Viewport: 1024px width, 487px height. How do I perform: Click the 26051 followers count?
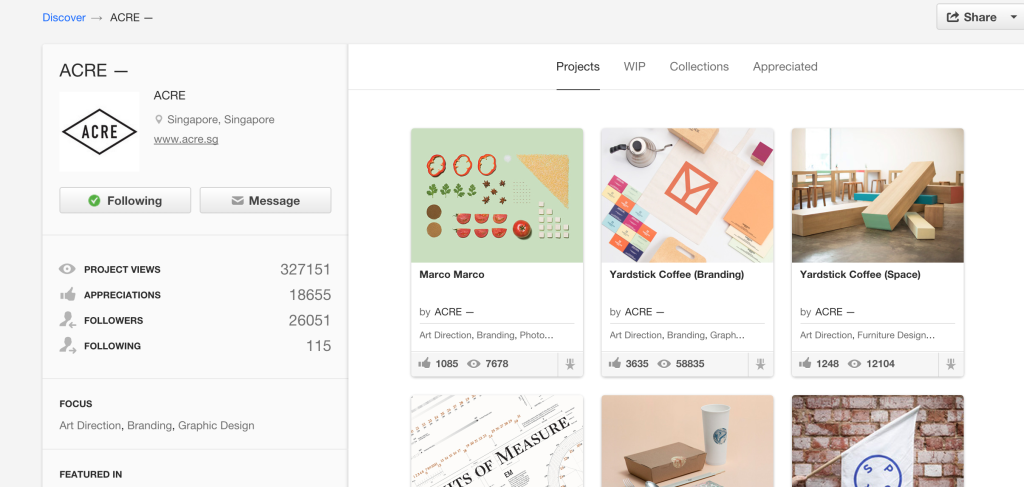coord(310,320)
